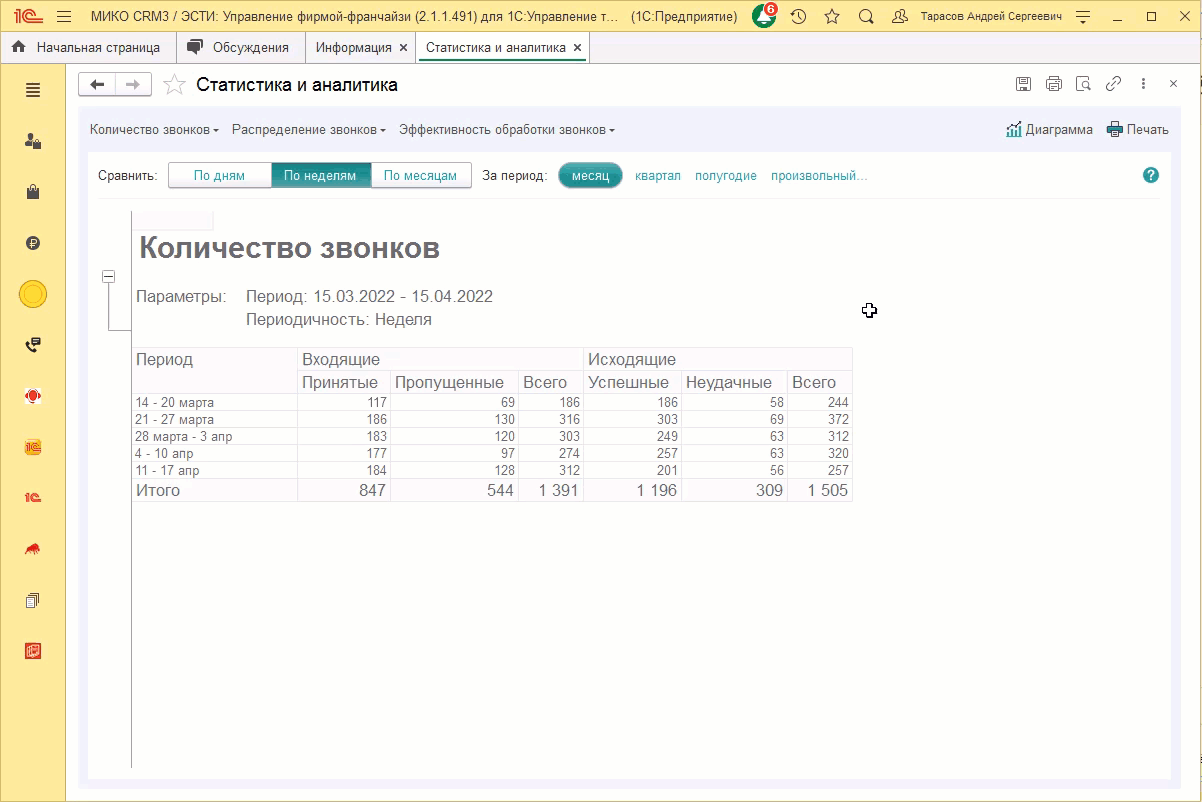
Task: Open the Количество звонков dropdown
Action: point(154,130)
